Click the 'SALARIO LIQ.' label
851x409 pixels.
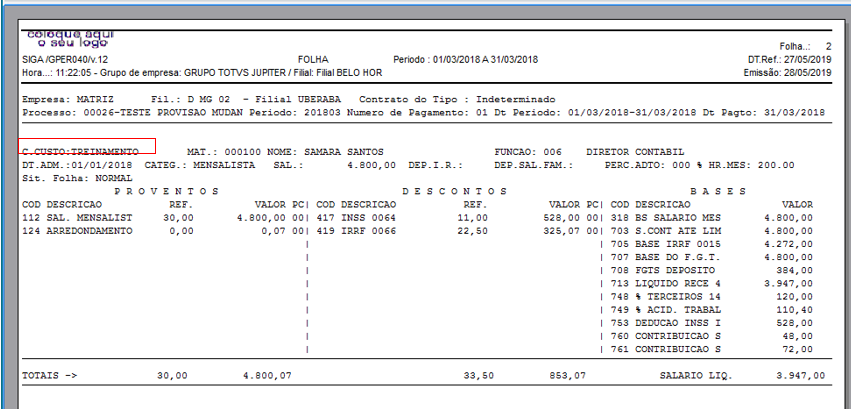696,375
